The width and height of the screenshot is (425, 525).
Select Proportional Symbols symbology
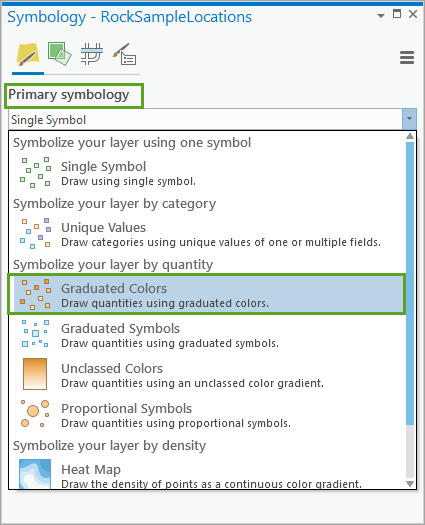[207, 415]
